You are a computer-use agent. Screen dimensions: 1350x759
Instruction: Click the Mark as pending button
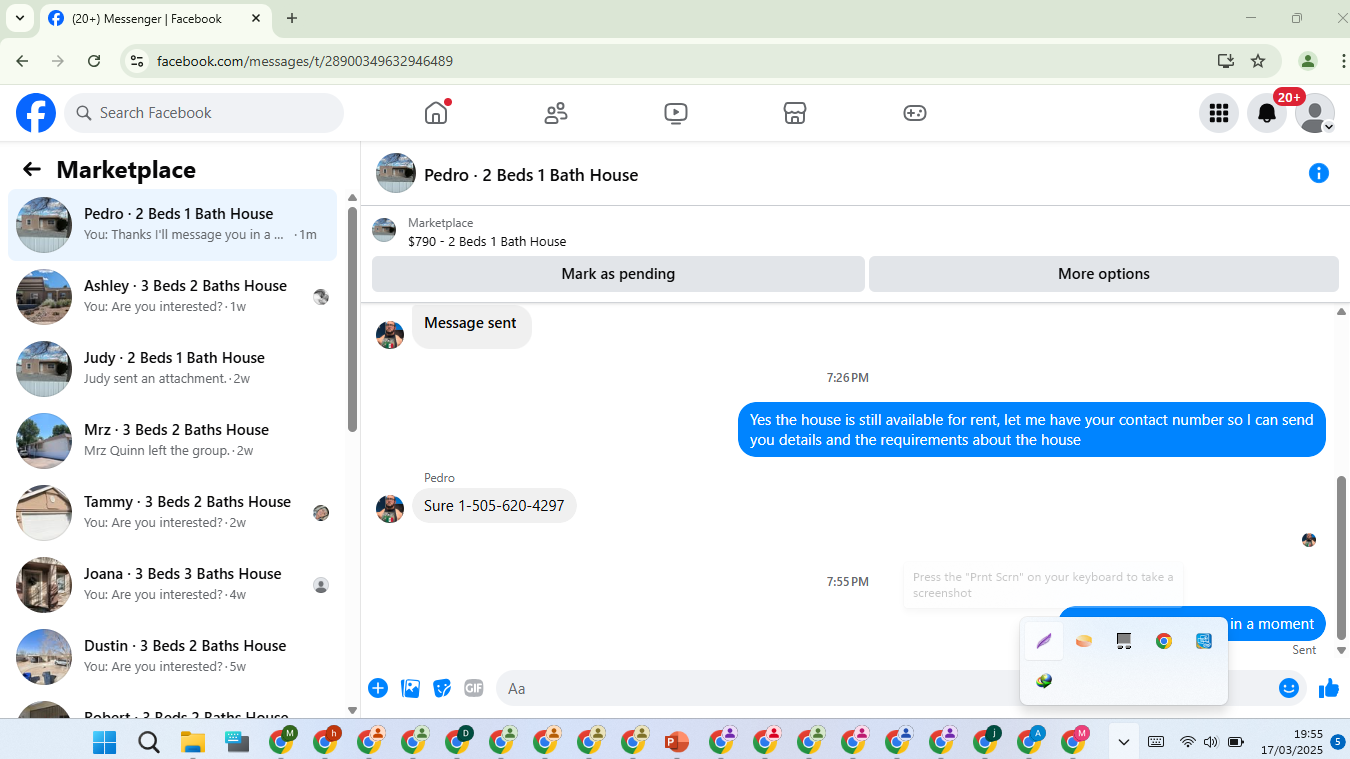618,274
